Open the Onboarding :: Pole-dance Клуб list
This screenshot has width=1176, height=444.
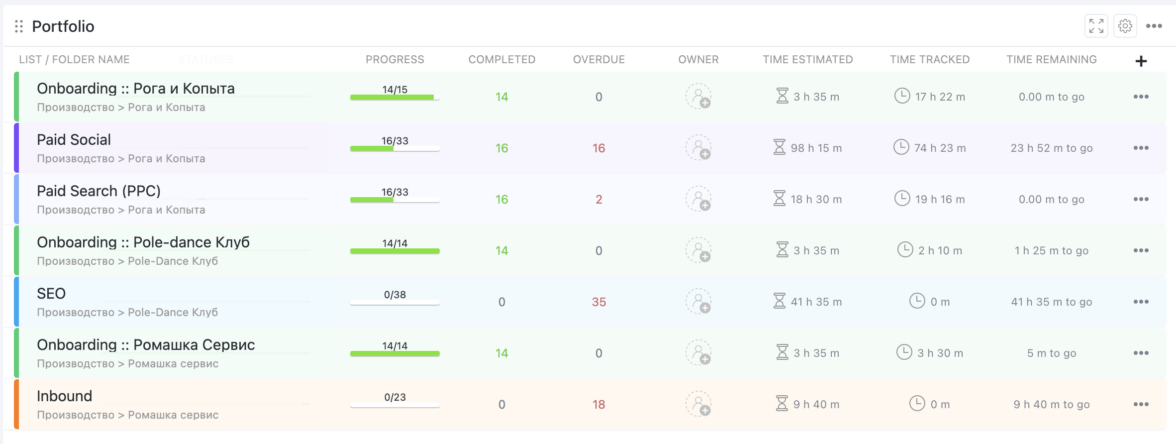click(143, 242)
